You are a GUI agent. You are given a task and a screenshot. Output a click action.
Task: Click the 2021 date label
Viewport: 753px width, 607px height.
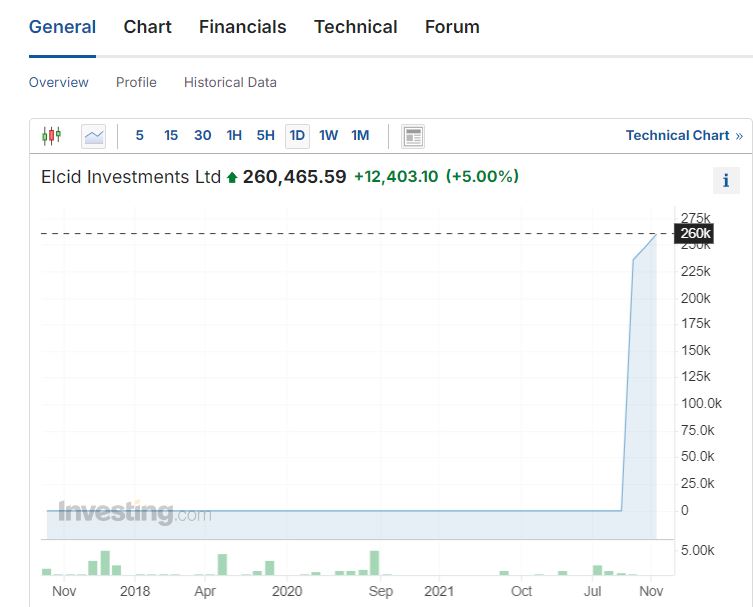[x=439, y=591]
